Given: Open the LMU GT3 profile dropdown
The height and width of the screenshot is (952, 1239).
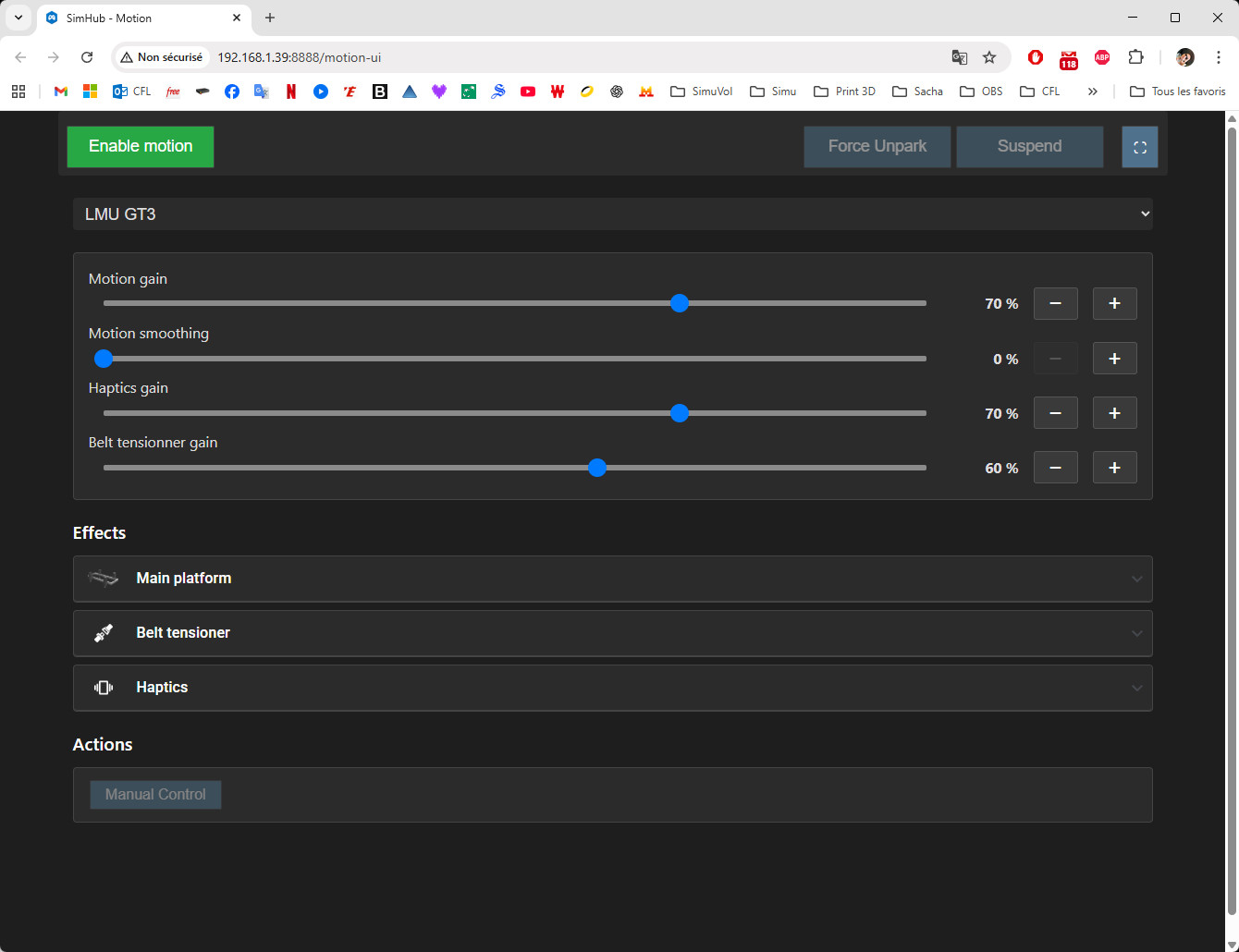Looking at the screenshot, I should pos(612,214).
